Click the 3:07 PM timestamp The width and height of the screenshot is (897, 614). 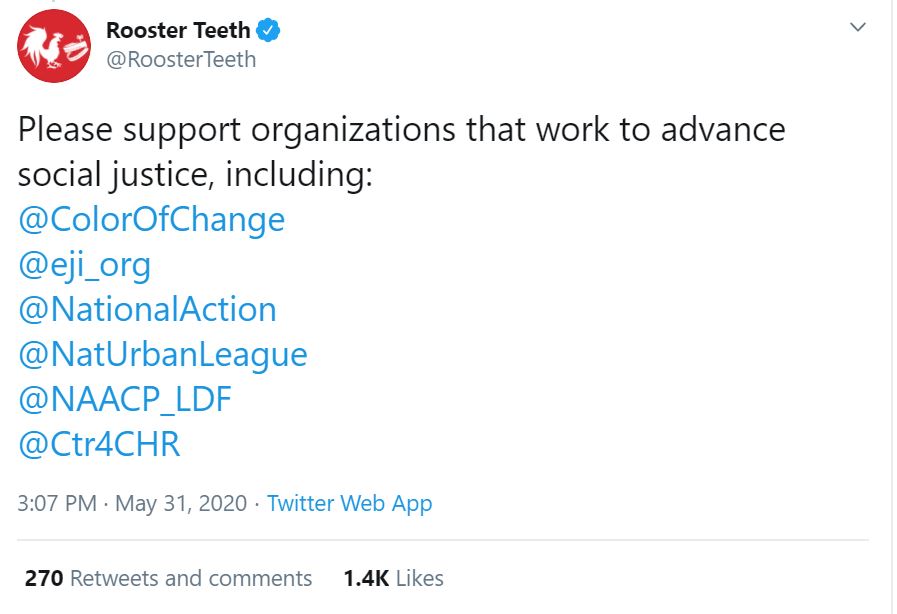tap(56, 503)
